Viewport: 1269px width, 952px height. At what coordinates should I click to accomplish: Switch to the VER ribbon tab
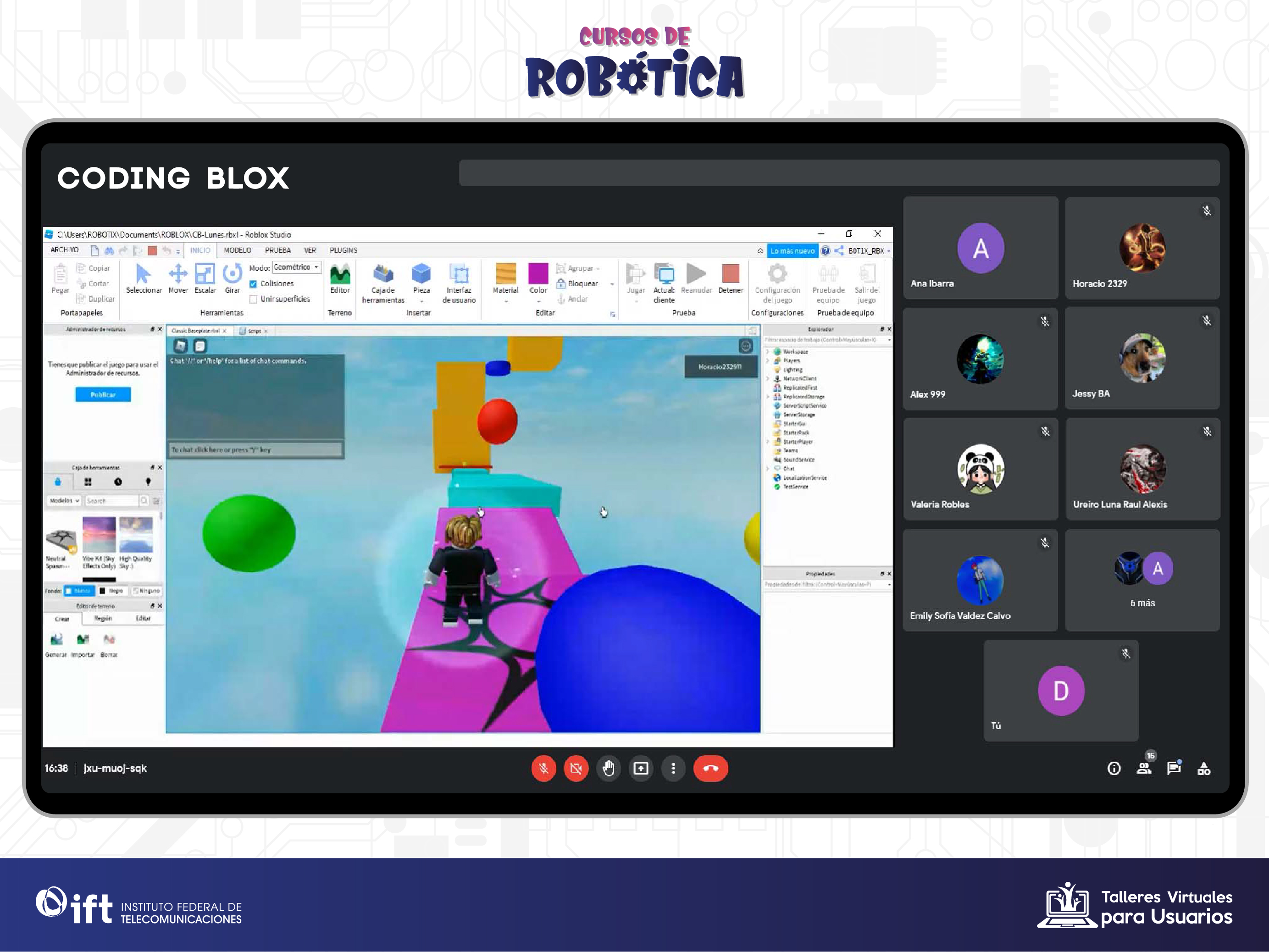(x=310, y=250)
